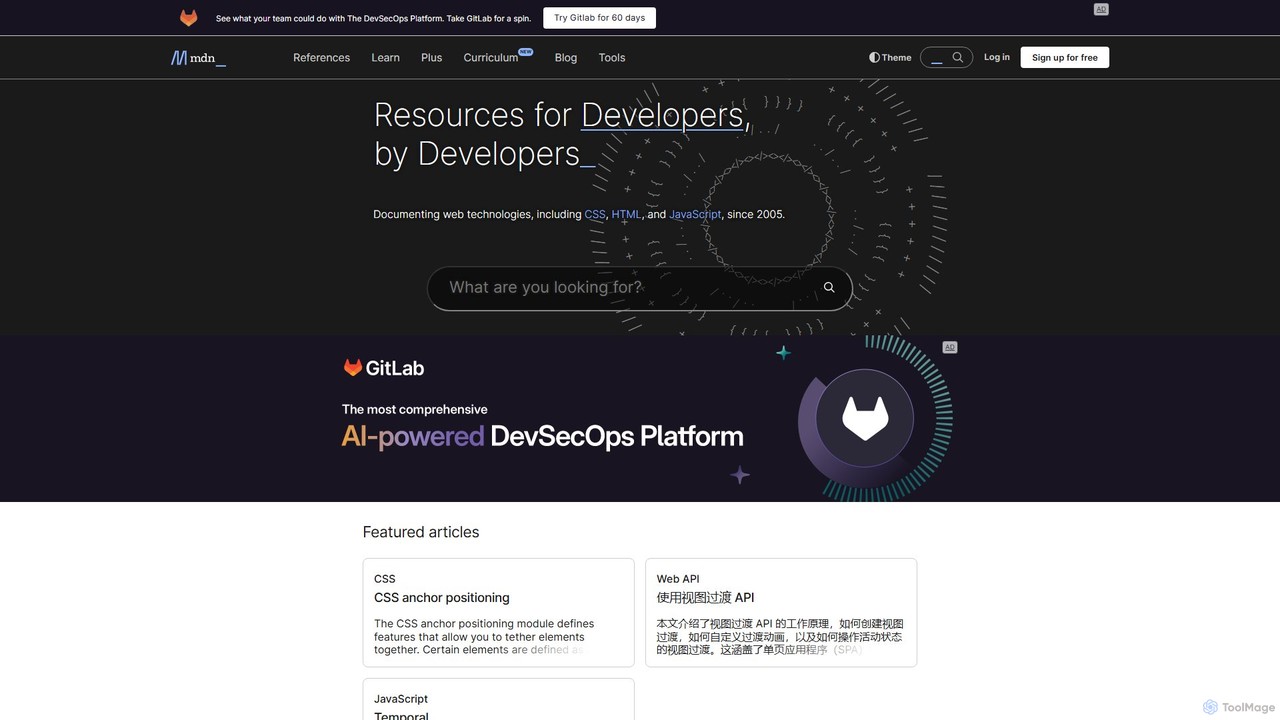Click the MDN logo in header
The width and height of the screenshot is (1280, 720).
[x=198, y=58]
